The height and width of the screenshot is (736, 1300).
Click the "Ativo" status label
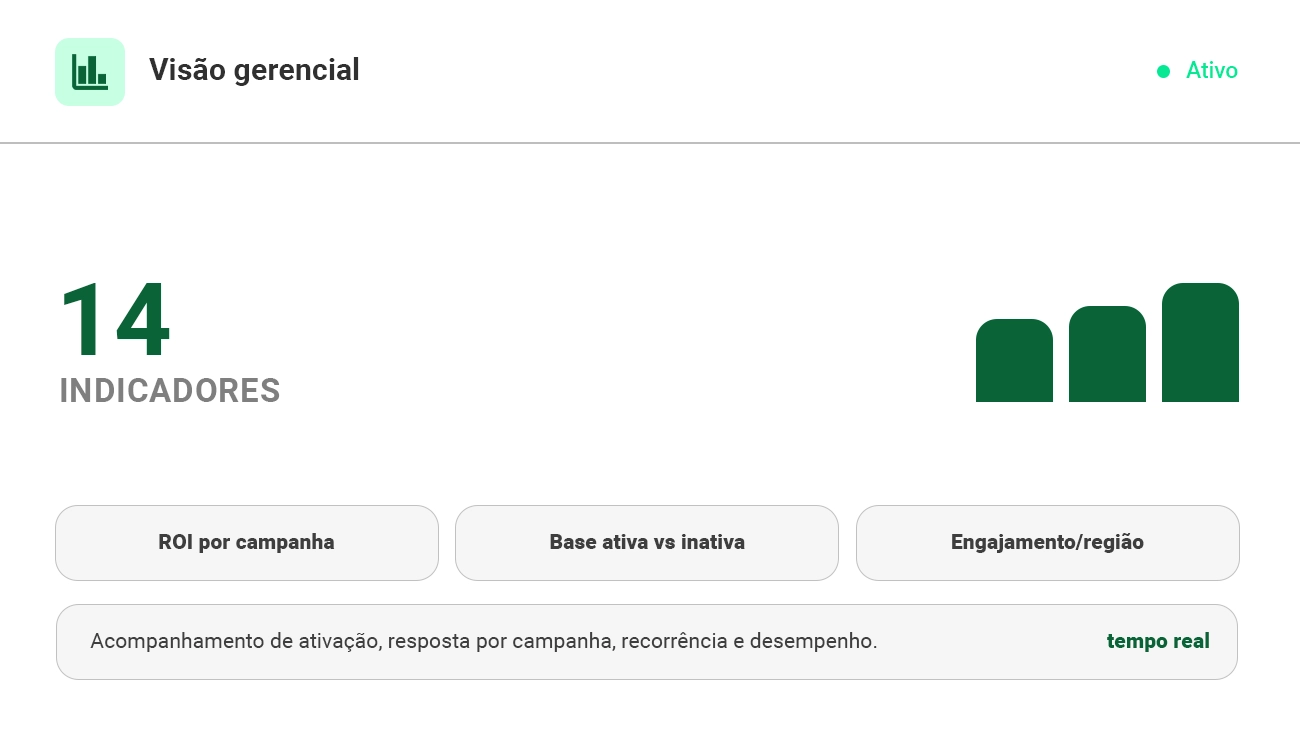click(1212, 71)
